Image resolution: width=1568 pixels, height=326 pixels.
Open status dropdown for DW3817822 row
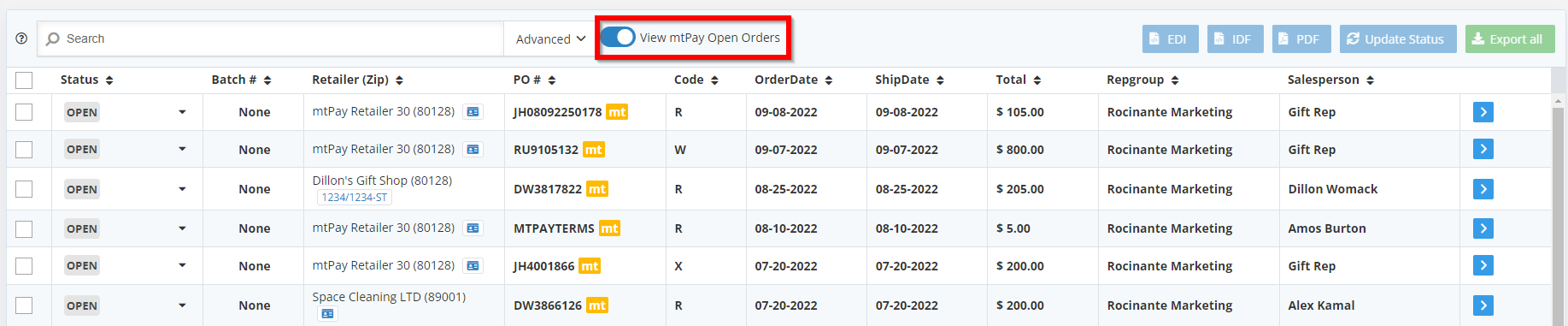coord(182,189)
